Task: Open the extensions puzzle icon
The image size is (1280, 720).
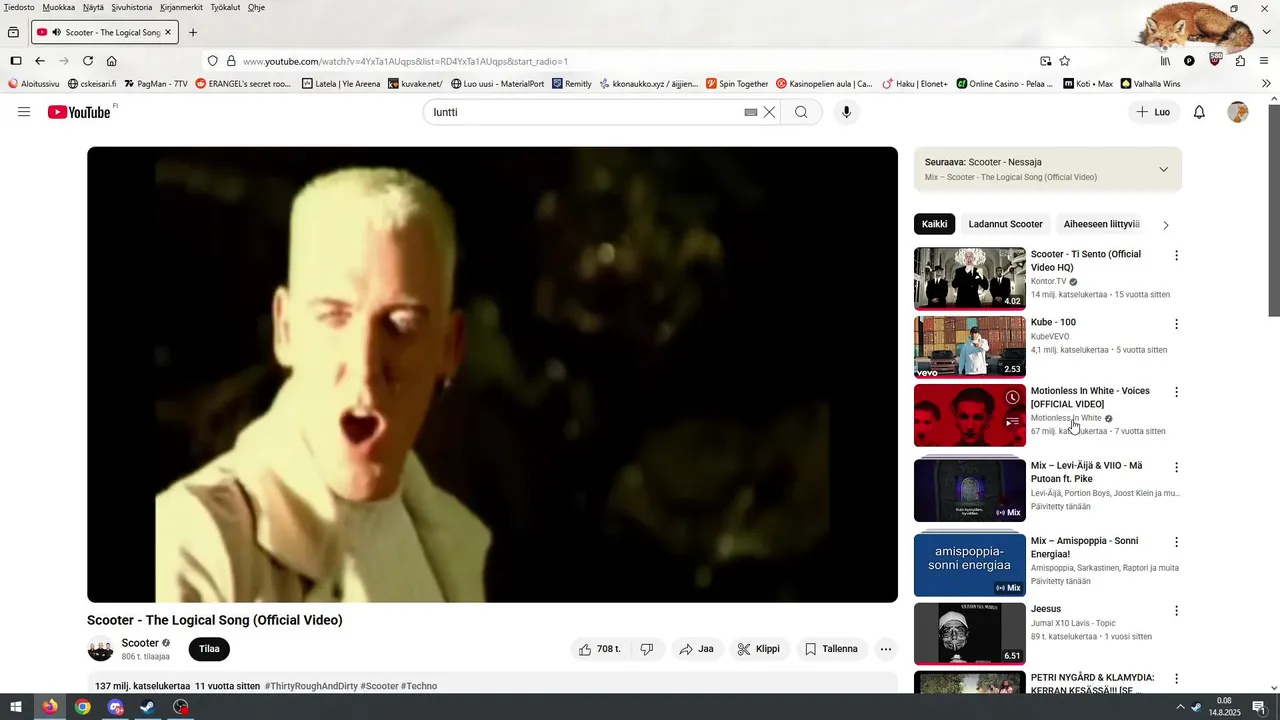Action: 1240,61
